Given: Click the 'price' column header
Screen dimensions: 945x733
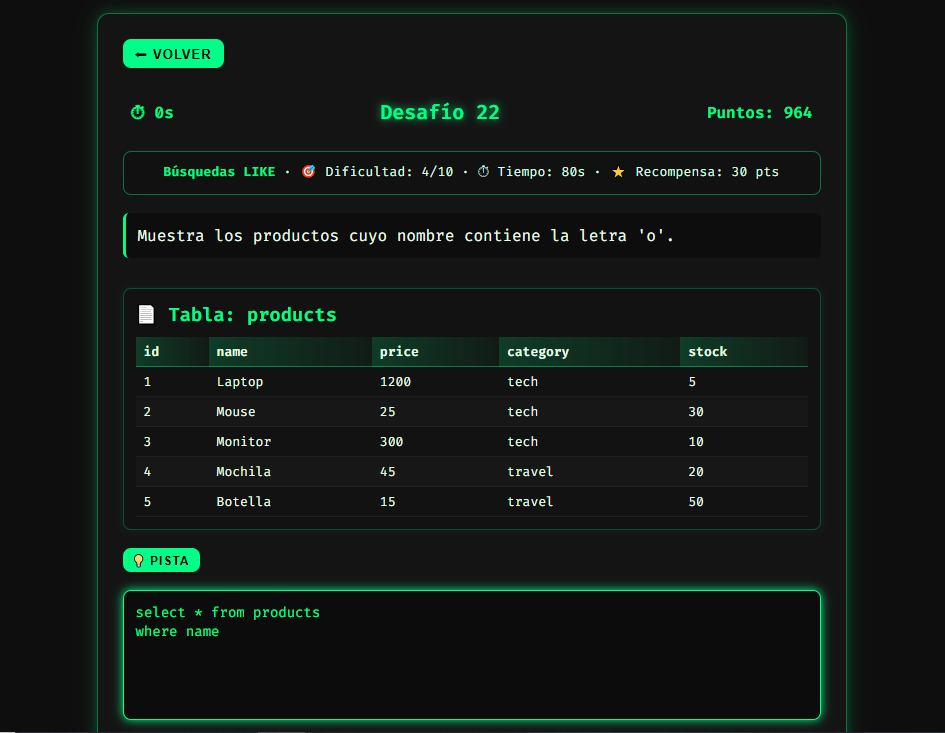Looking at the screenshot, I should click(399, 352).
